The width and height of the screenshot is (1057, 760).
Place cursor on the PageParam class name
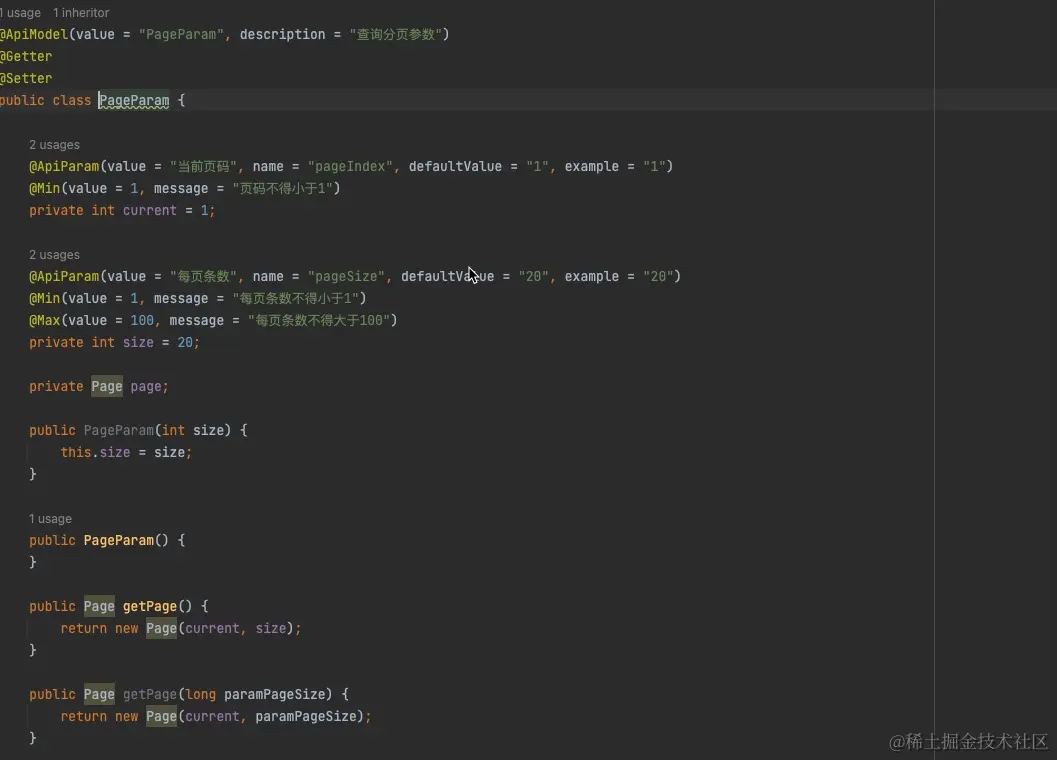(134, 100)
